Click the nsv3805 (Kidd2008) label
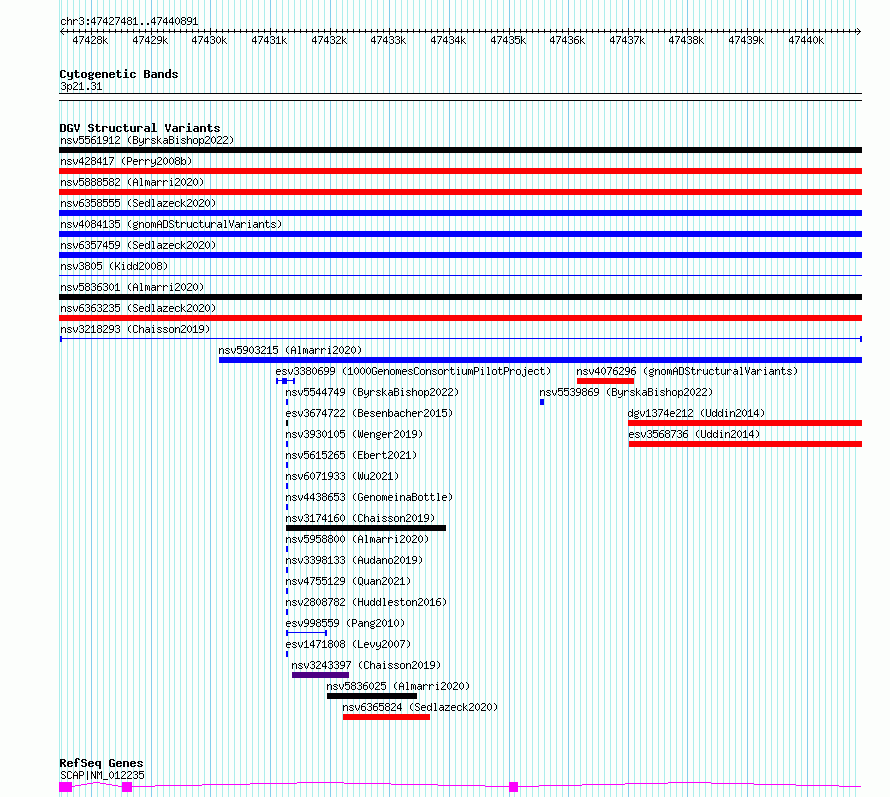Viewport: 890px width, 797px height. pos(114,266)
